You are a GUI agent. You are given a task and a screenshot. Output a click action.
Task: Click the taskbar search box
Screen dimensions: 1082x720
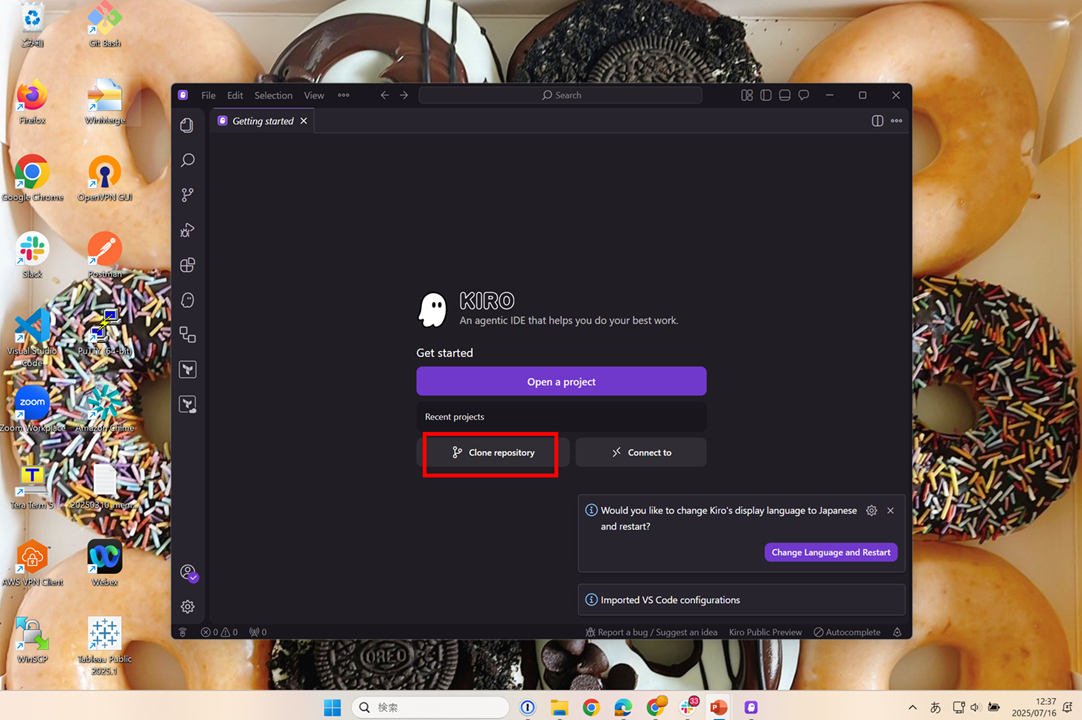tap(431, 707)
